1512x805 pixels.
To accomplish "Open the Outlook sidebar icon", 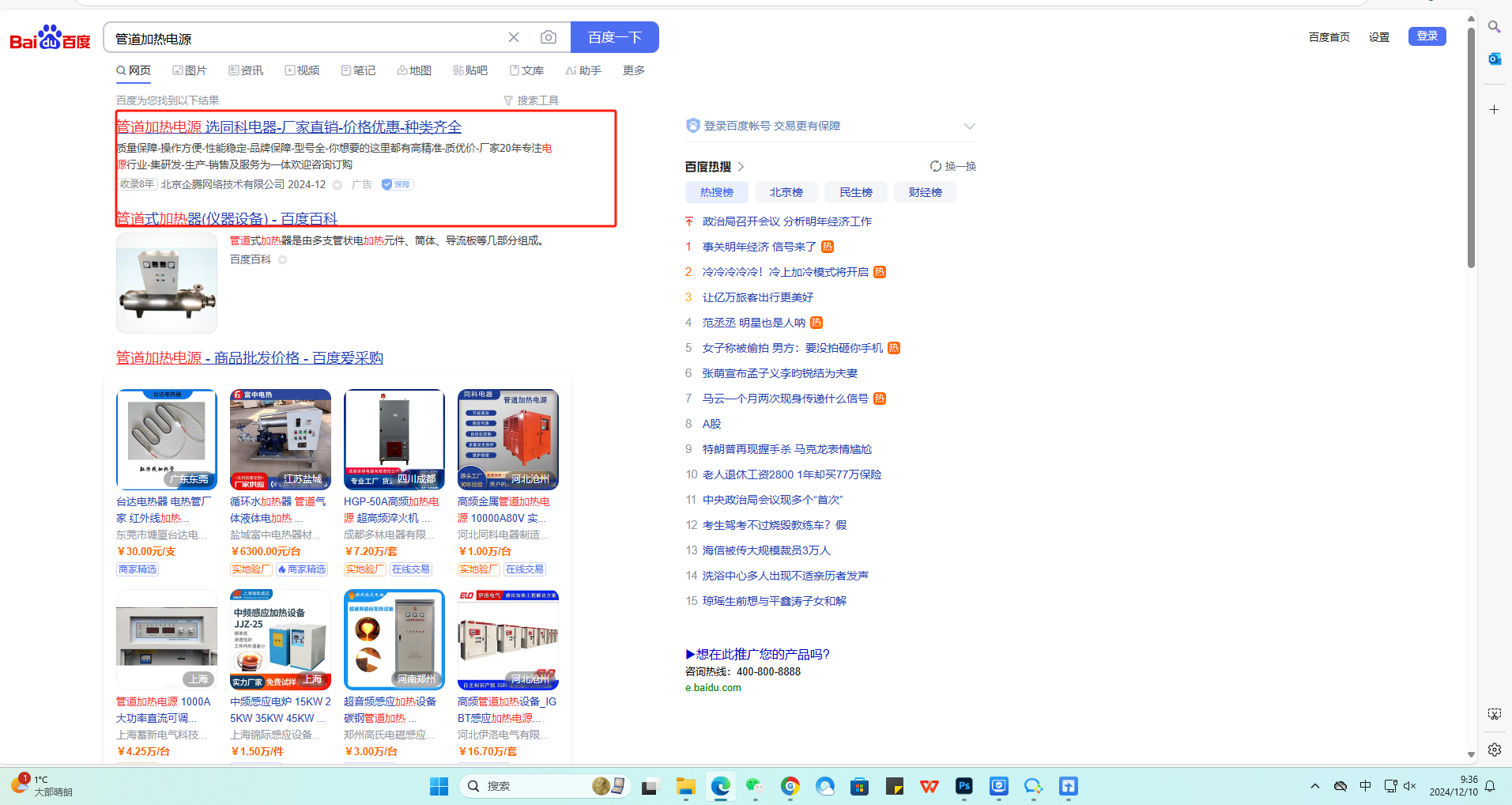I will point(1494,59).
